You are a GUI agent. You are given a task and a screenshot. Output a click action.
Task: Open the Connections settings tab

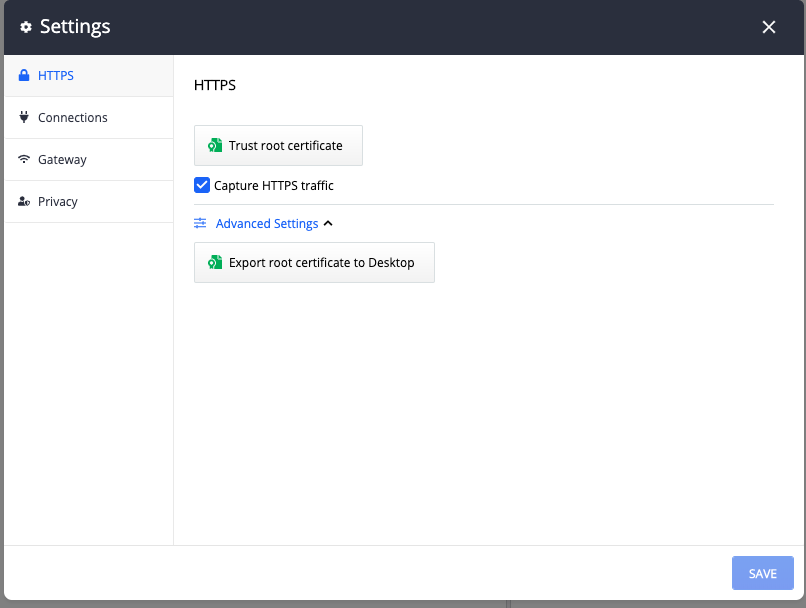pyautogui.click(x=73, y=118)
